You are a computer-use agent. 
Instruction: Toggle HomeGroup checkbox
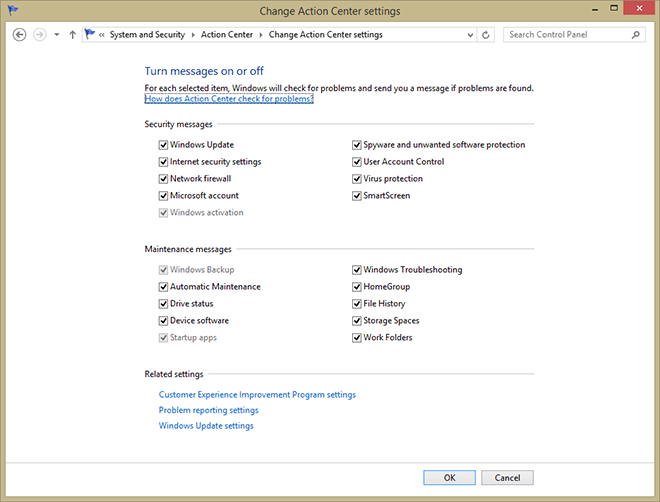click(357, 287)
